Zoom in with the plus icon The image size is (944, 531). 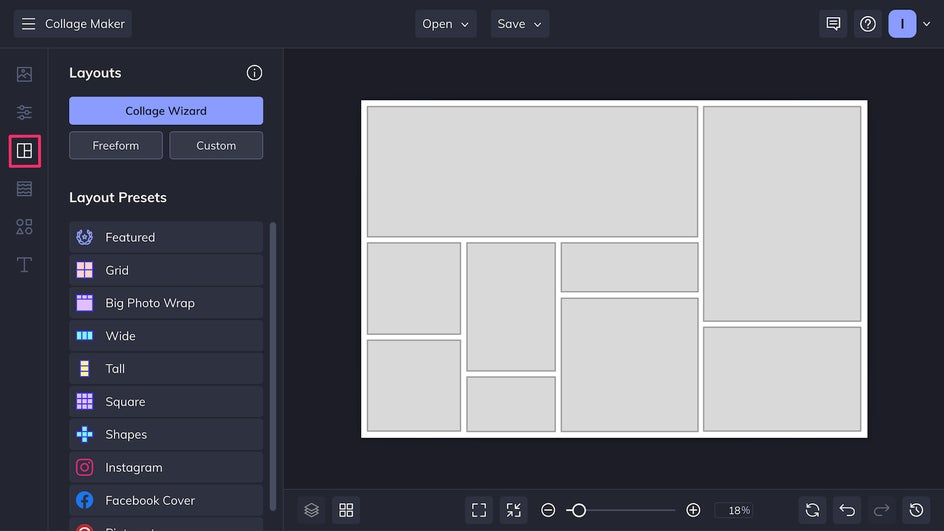coord(693,510)
